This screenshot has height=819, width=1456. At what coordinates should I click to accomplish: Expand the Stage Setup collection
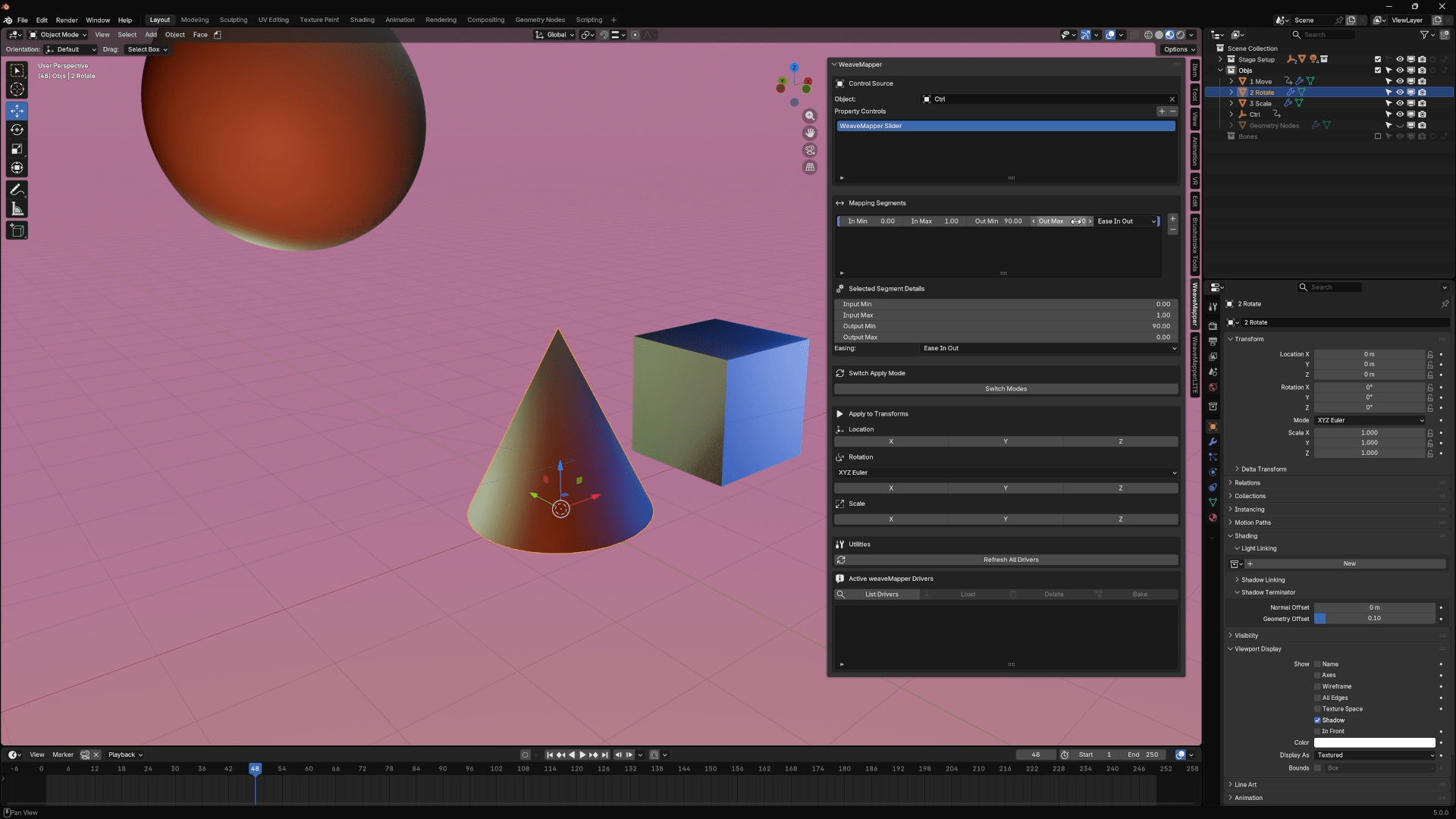(x=1219, y=59)
